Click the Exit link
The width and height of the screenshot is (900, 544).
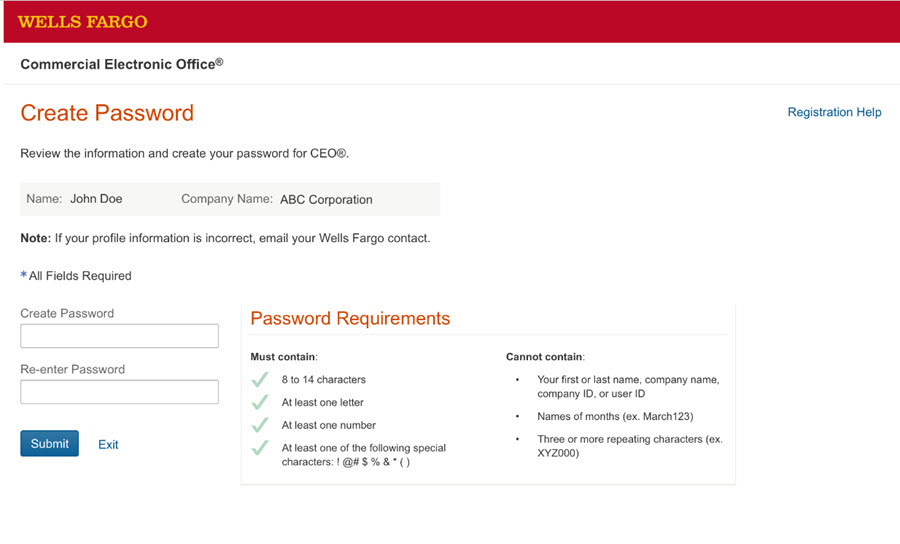(x=108, y=445)
